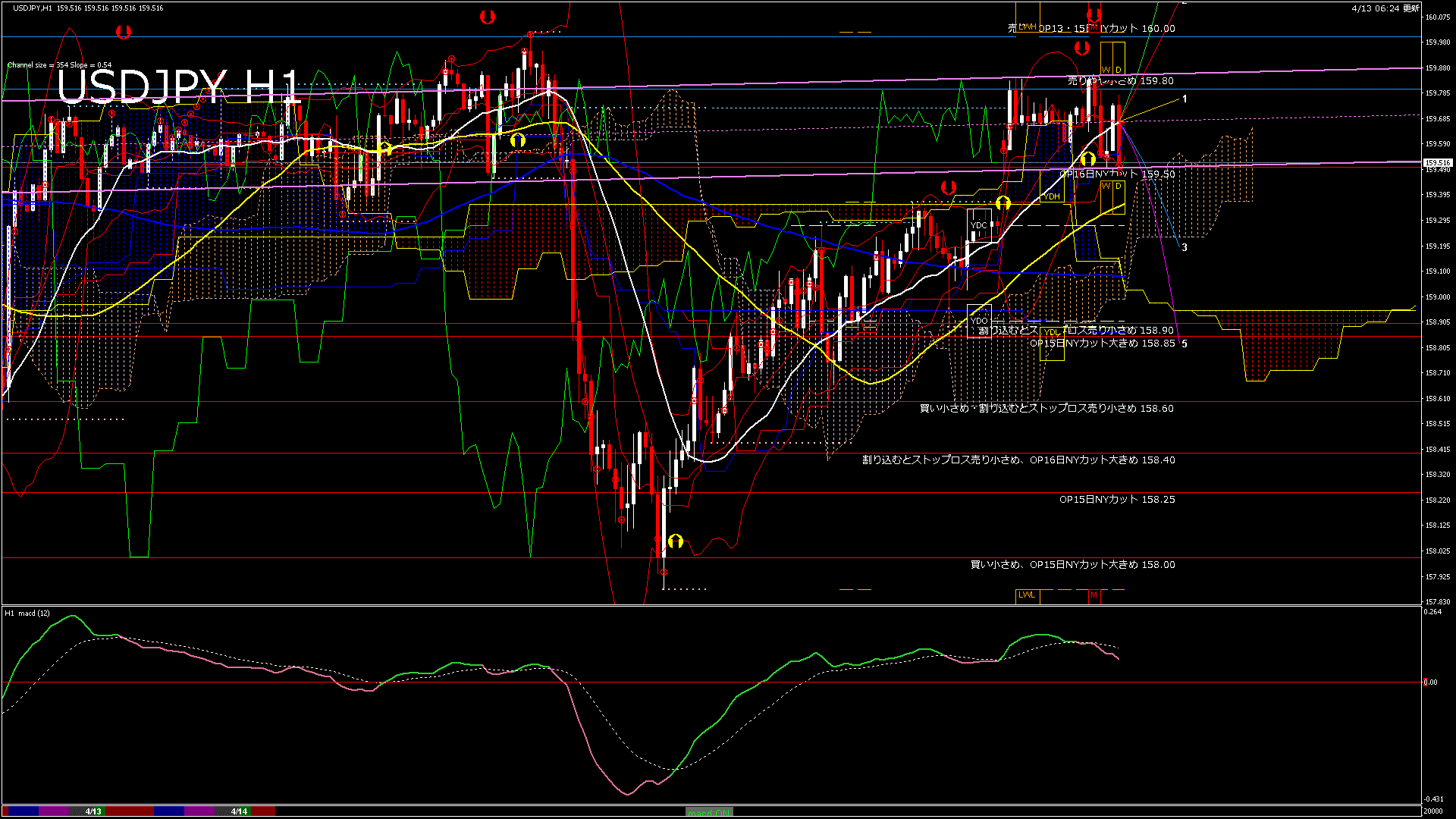Viewport: 1456px width, 819px height.
Task: Select the YDO level box
Action: click(x=979, y=321)
